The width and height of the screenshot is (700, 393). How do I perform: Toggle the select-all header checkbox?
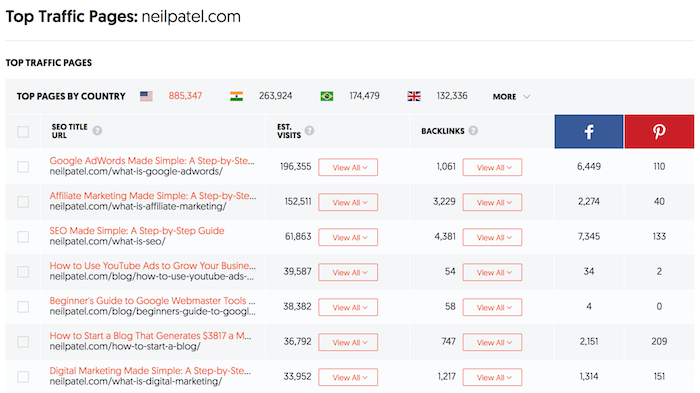[x=23, y=132]
